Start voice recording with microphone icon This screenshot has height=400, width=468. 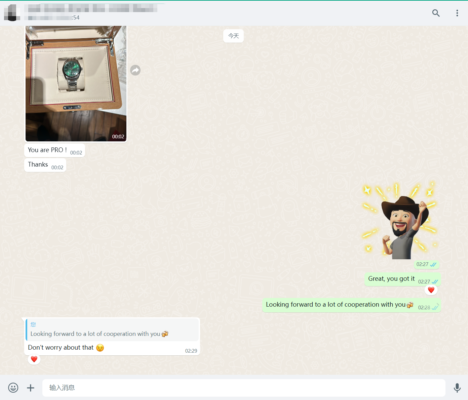click(x=457, y=388)
